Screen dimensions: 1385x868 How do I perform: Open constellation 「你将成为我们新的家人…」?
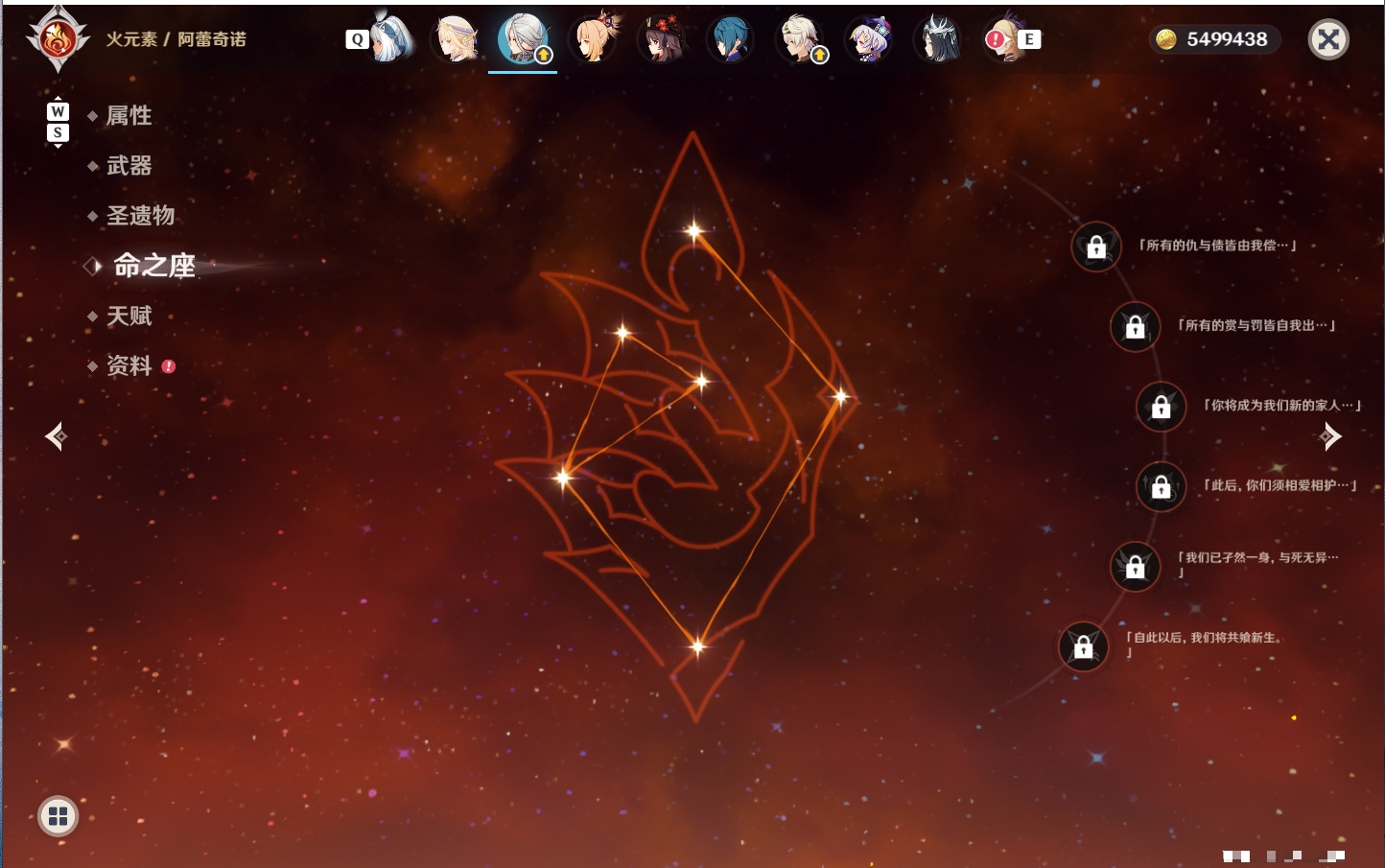[1282, 405]
